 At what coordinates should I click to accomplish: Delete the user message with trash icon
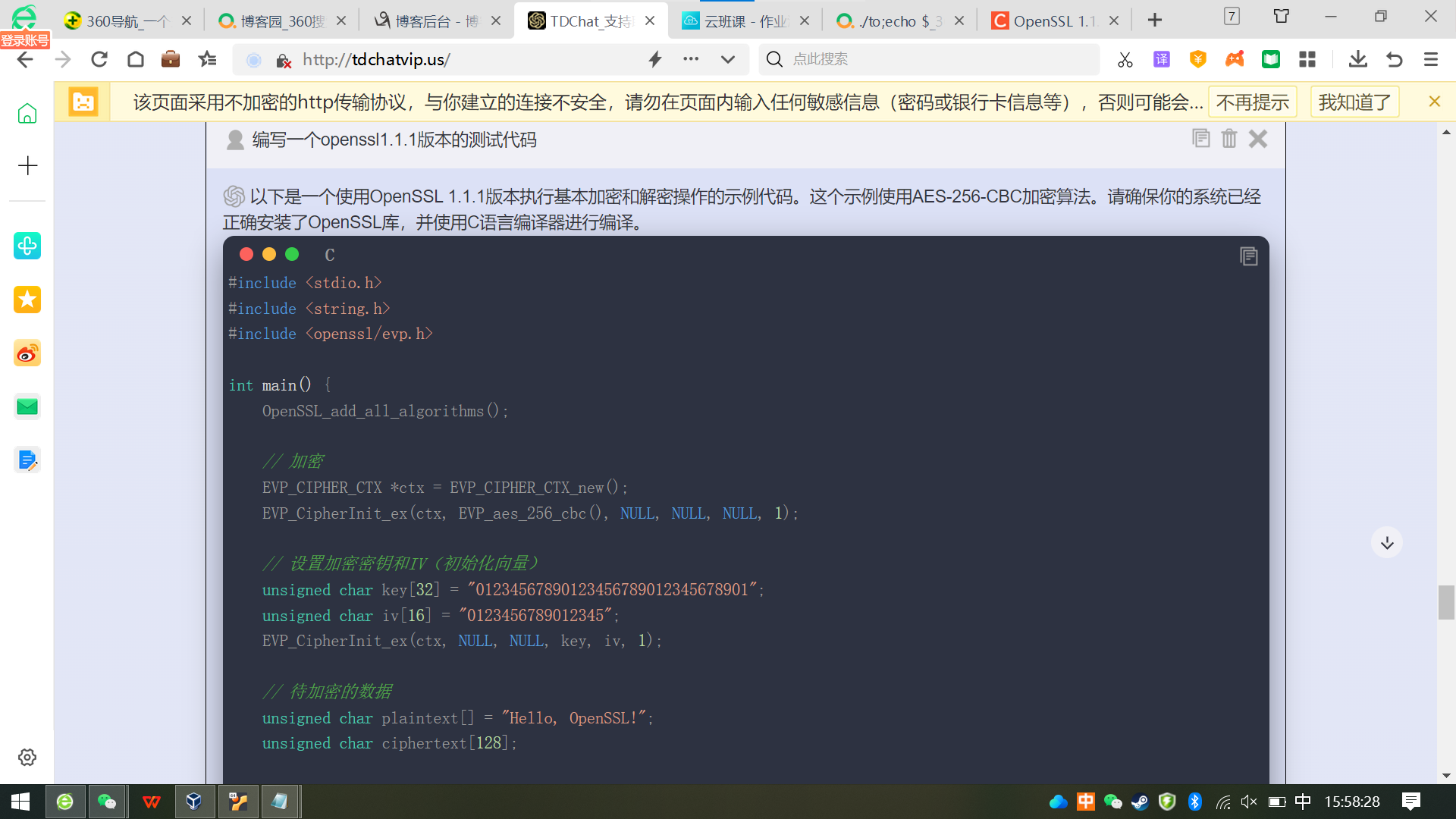(1228, 139)
